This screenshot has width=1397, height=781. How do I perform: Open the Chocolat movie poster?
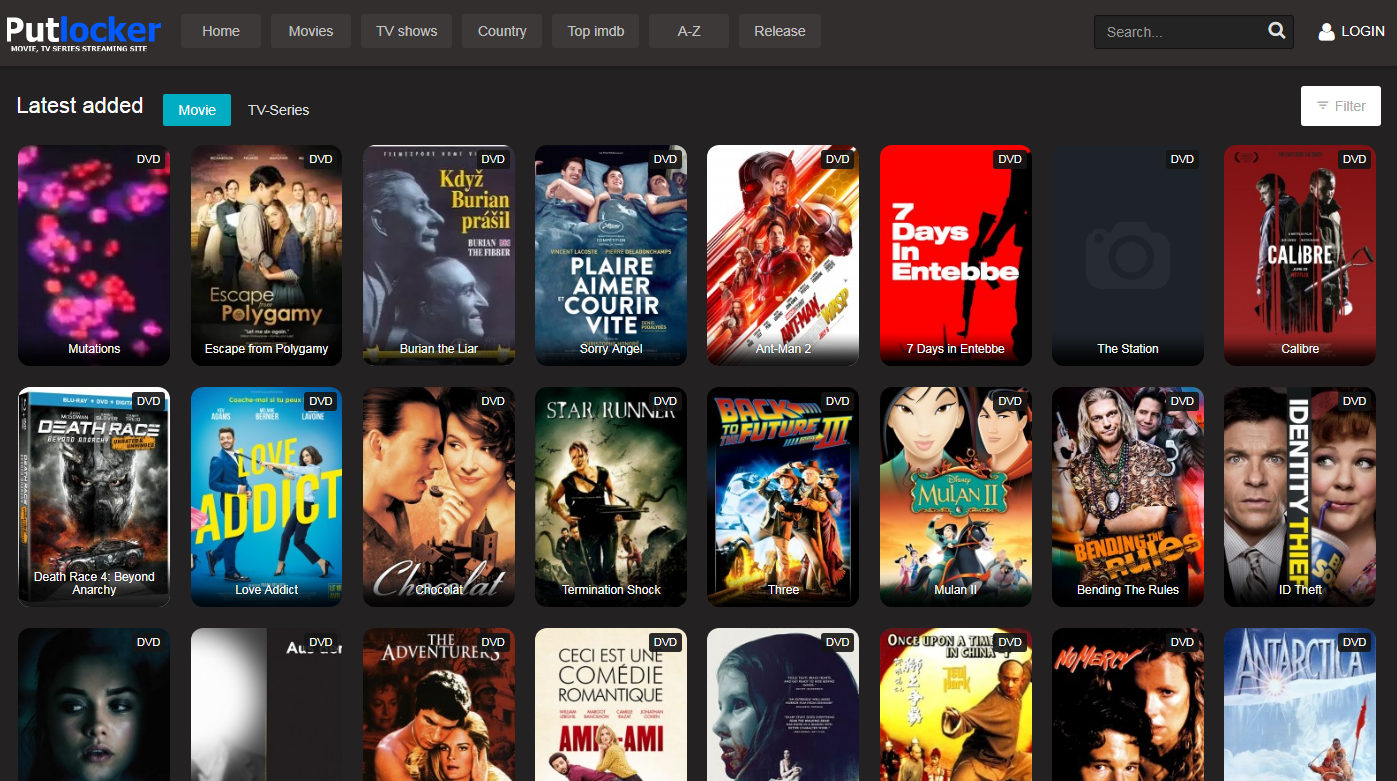[439, 497]
